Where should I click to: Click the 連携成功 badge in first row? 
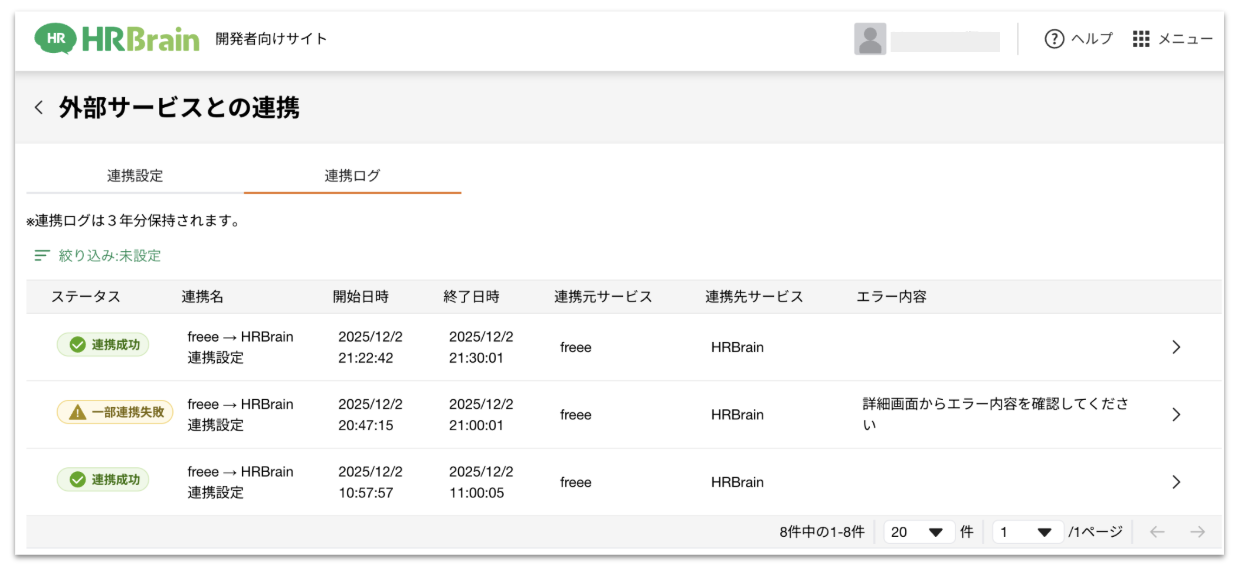coord(103,345)
